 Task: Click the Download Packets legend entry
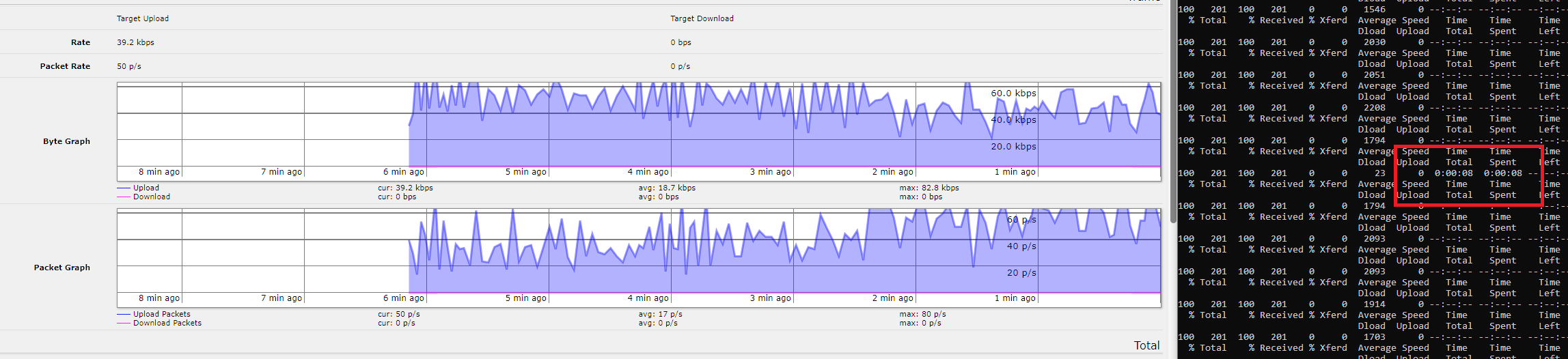click(167, 323)
